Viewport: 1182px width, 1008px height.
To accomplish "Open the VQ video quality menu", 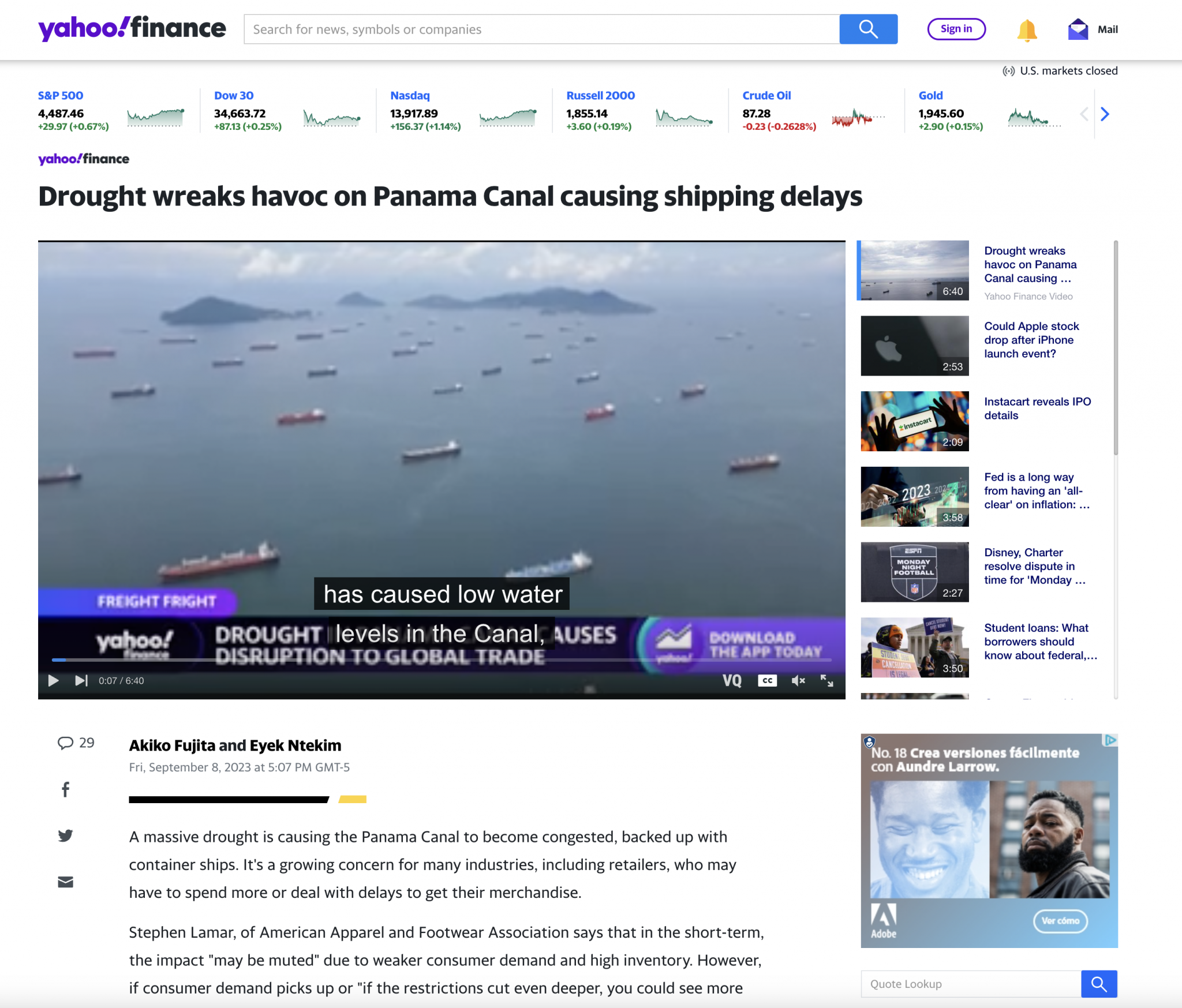I will [732, 681].
